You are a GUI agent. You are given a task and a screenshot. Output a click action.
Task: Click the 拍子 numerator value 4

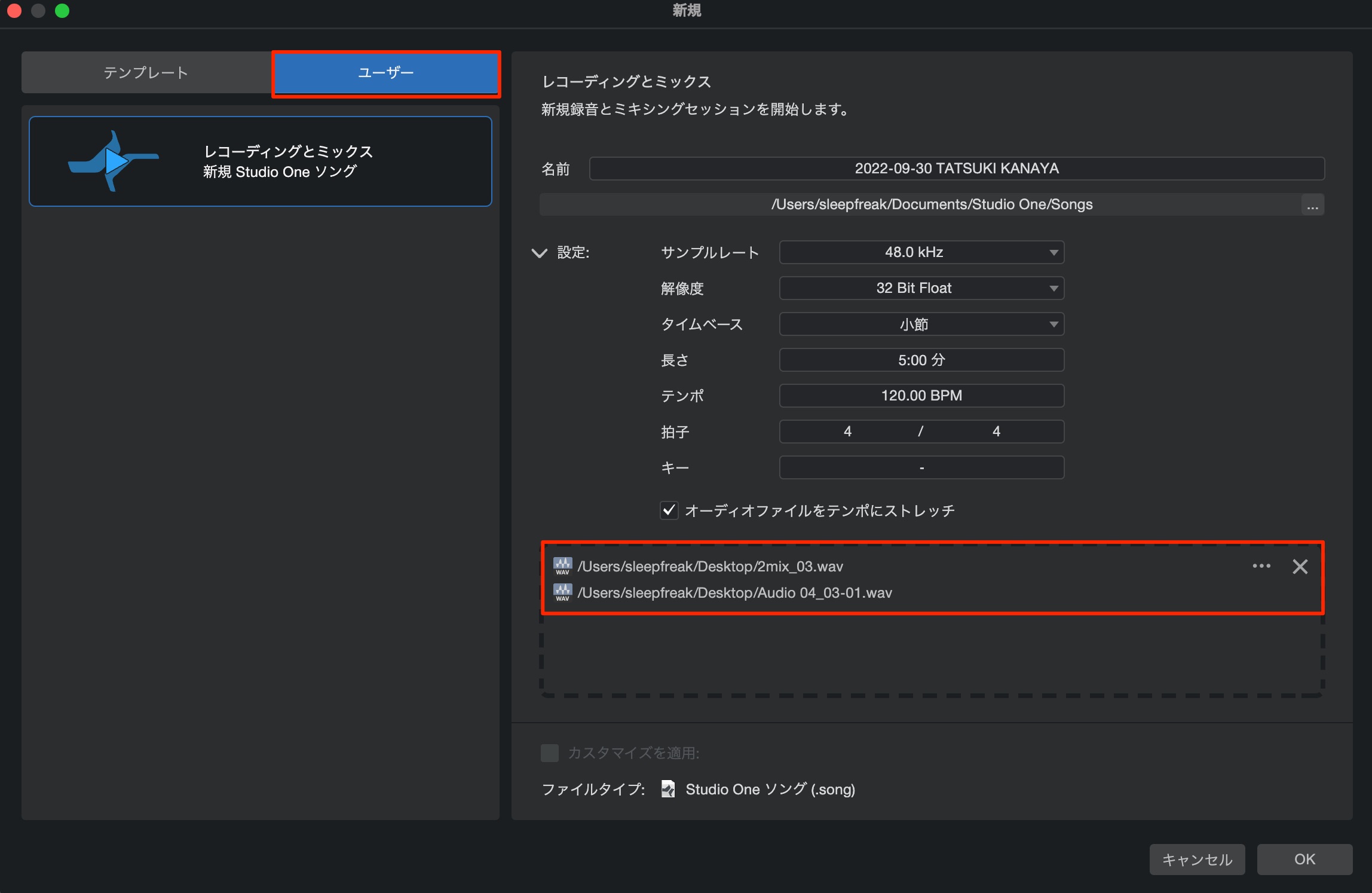(x=847, y=432)
